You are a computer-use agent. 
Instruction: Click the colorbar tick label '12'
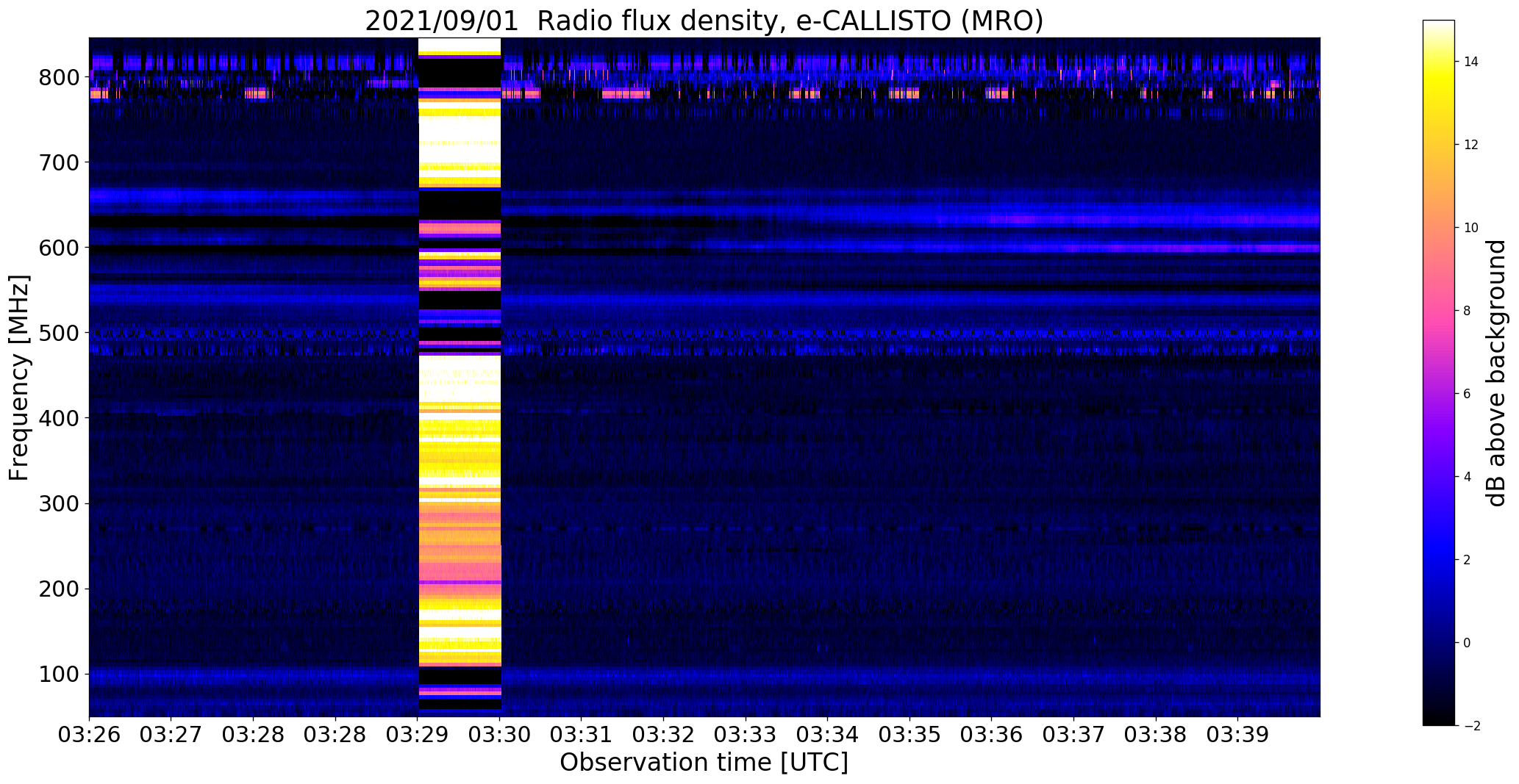[1471, 145]
